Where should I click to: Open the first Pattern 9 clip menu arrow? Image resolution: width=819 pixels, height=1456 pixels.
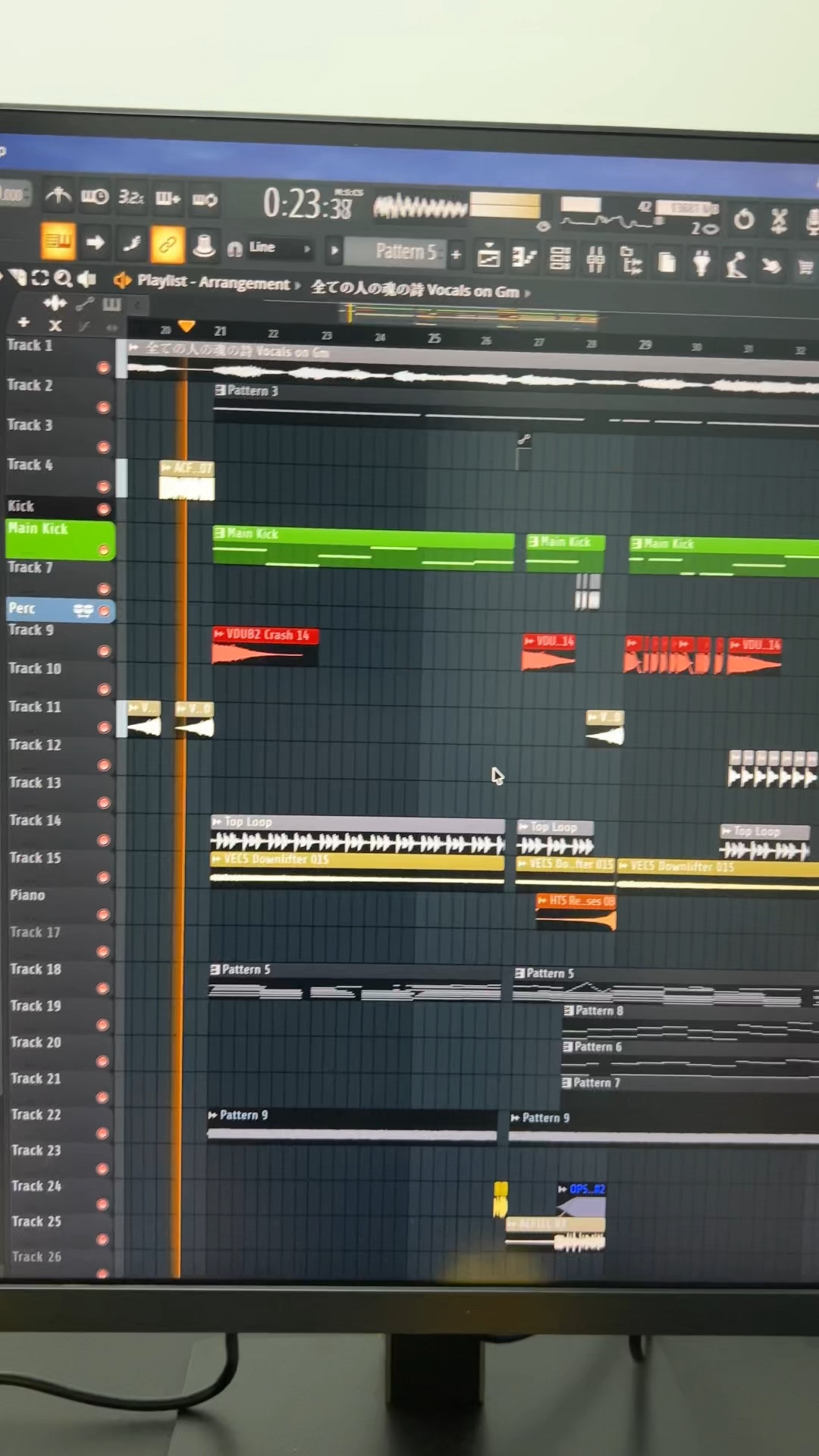point(213,1115)
